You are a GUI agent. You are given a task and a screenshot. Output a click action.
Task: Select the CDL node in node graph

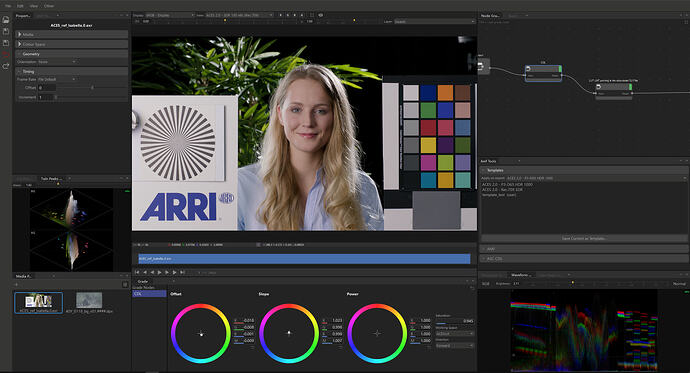tap(543, 72)
